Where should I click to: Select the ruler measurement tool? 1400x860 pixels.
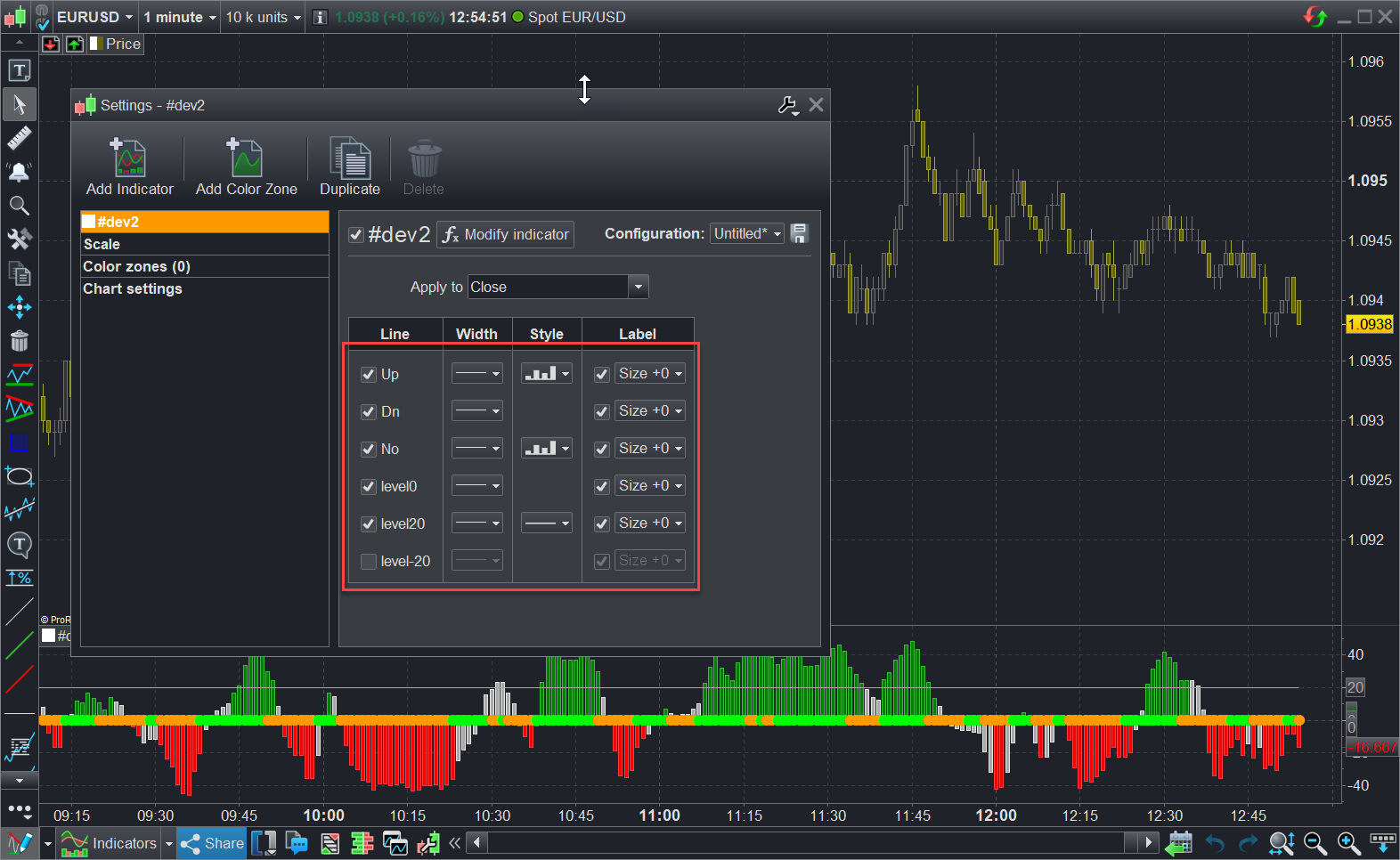point(19,138)
